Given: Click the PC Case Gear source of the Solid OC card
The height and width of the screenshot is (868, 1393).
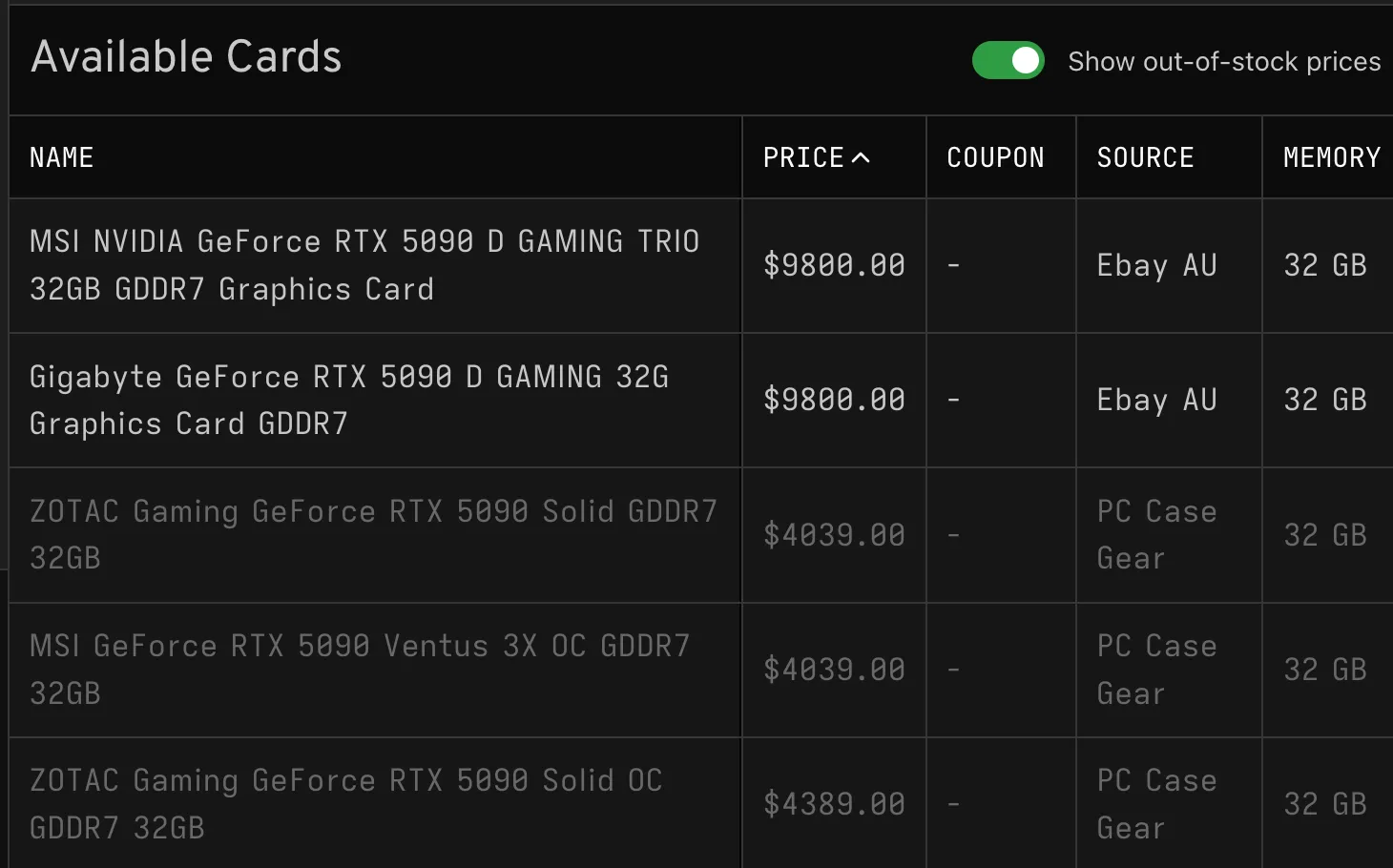Looking at the screenshot, I should 1156,803.
